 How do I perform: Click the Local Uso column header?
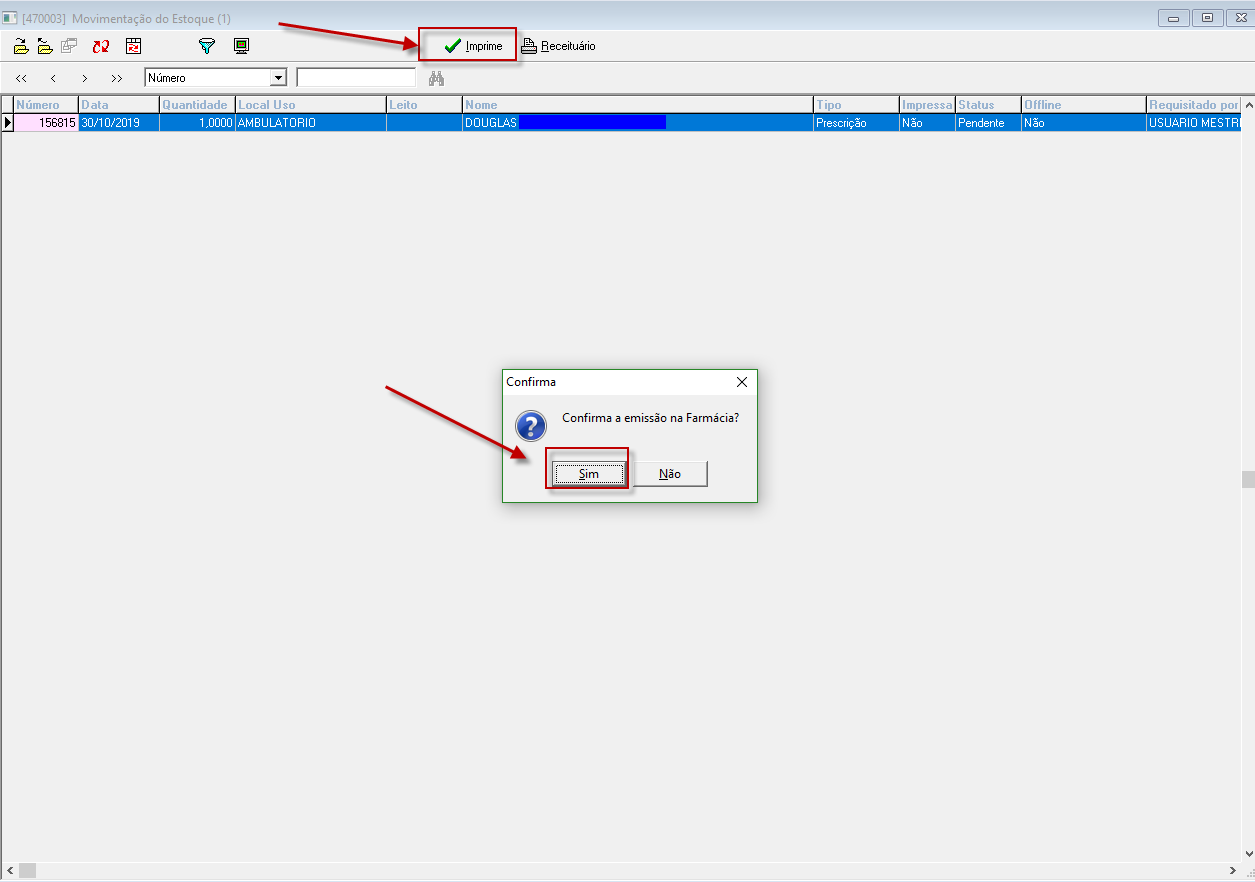click(311, 105)
